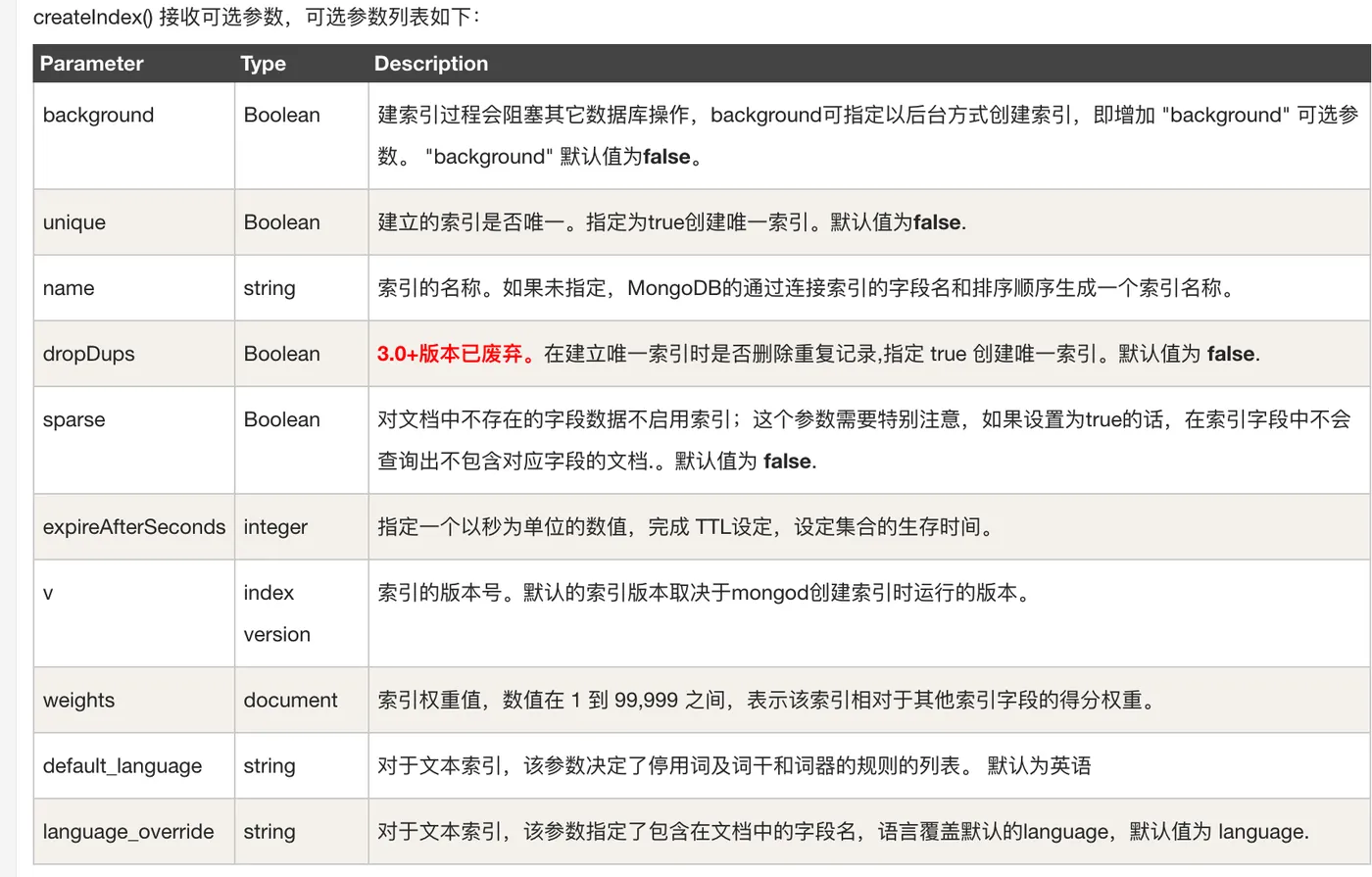Click document type in weights row
1372x877 pixels.
point(290,701)
